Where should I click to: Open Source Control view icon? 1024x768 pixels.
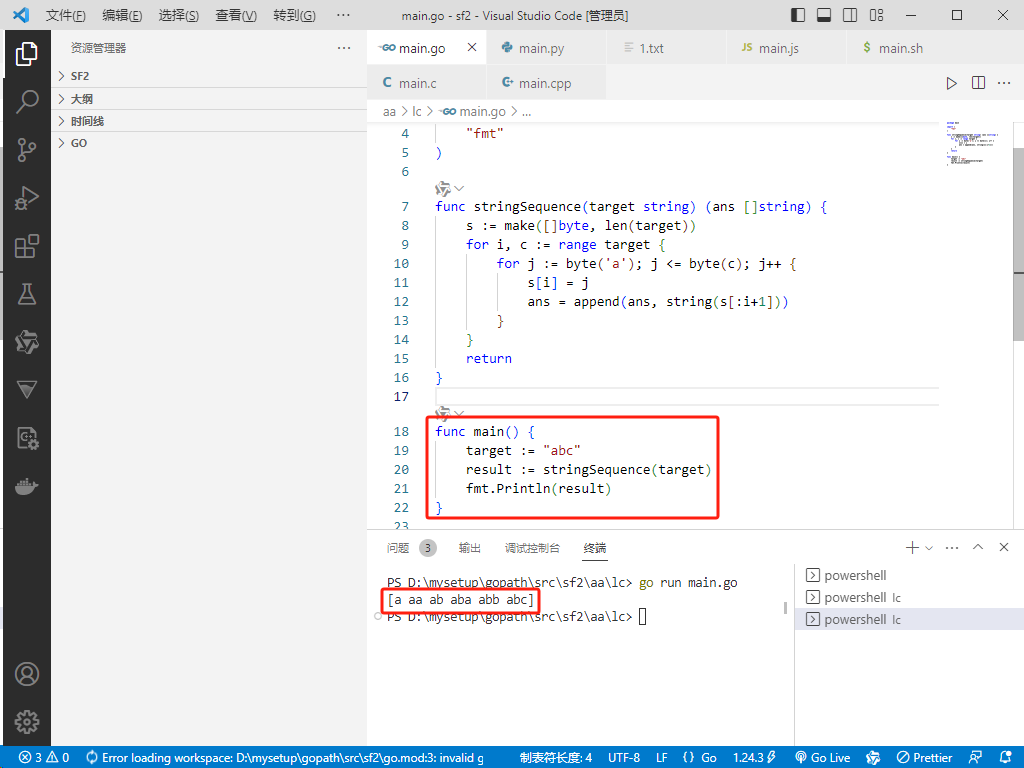tap(27, 150)
